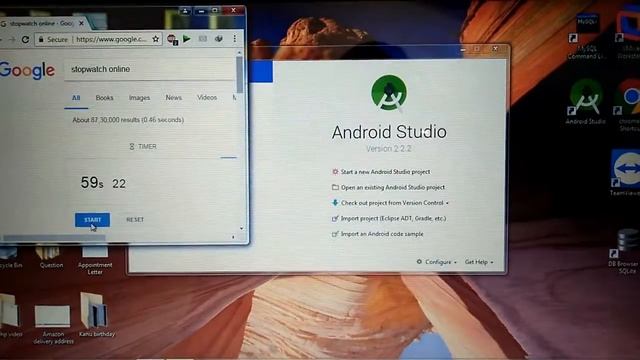Click the blue download arrow icon
The image size is (640, 360).
click(335, 202)
